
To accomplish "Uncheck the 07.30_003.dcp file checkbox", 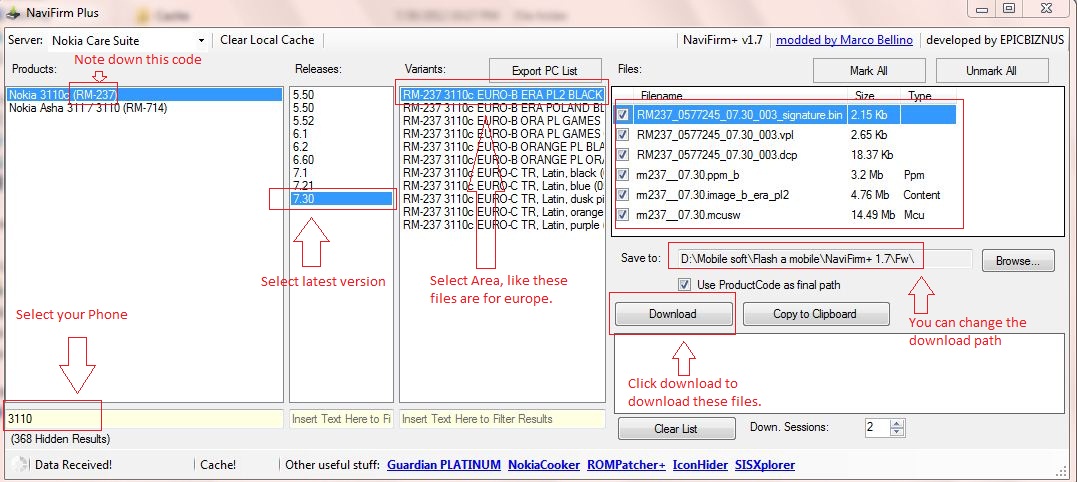I will point(623,154).
